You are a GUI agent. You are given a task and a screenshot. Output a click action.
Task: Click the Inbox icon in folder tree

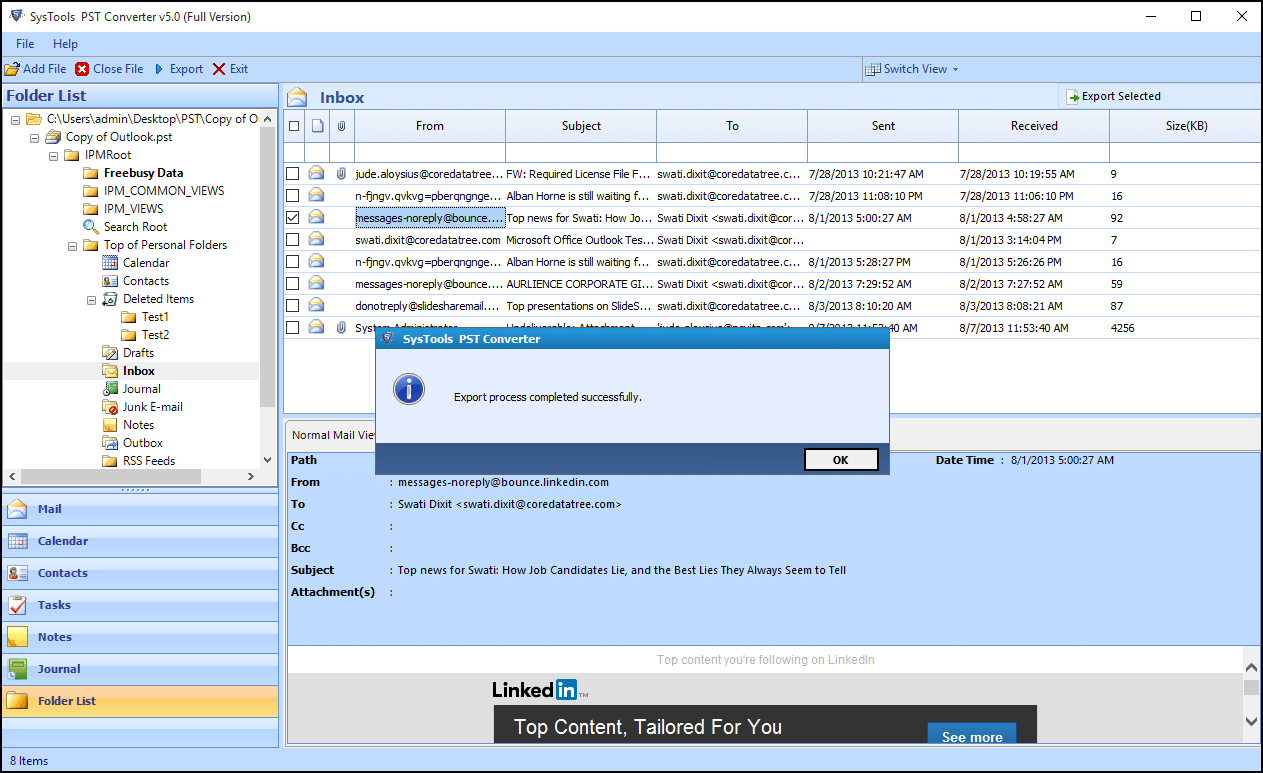[x=110, y=371]
